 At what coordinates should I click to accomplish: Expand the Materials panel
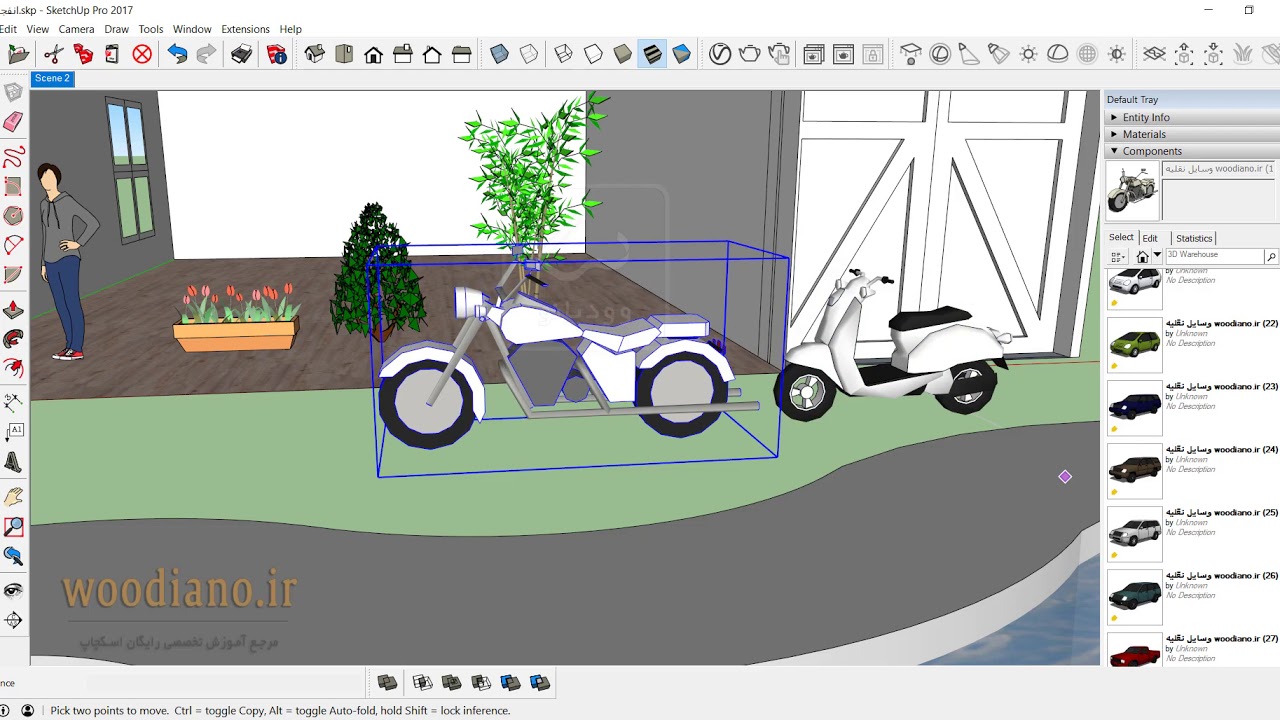1192,134
